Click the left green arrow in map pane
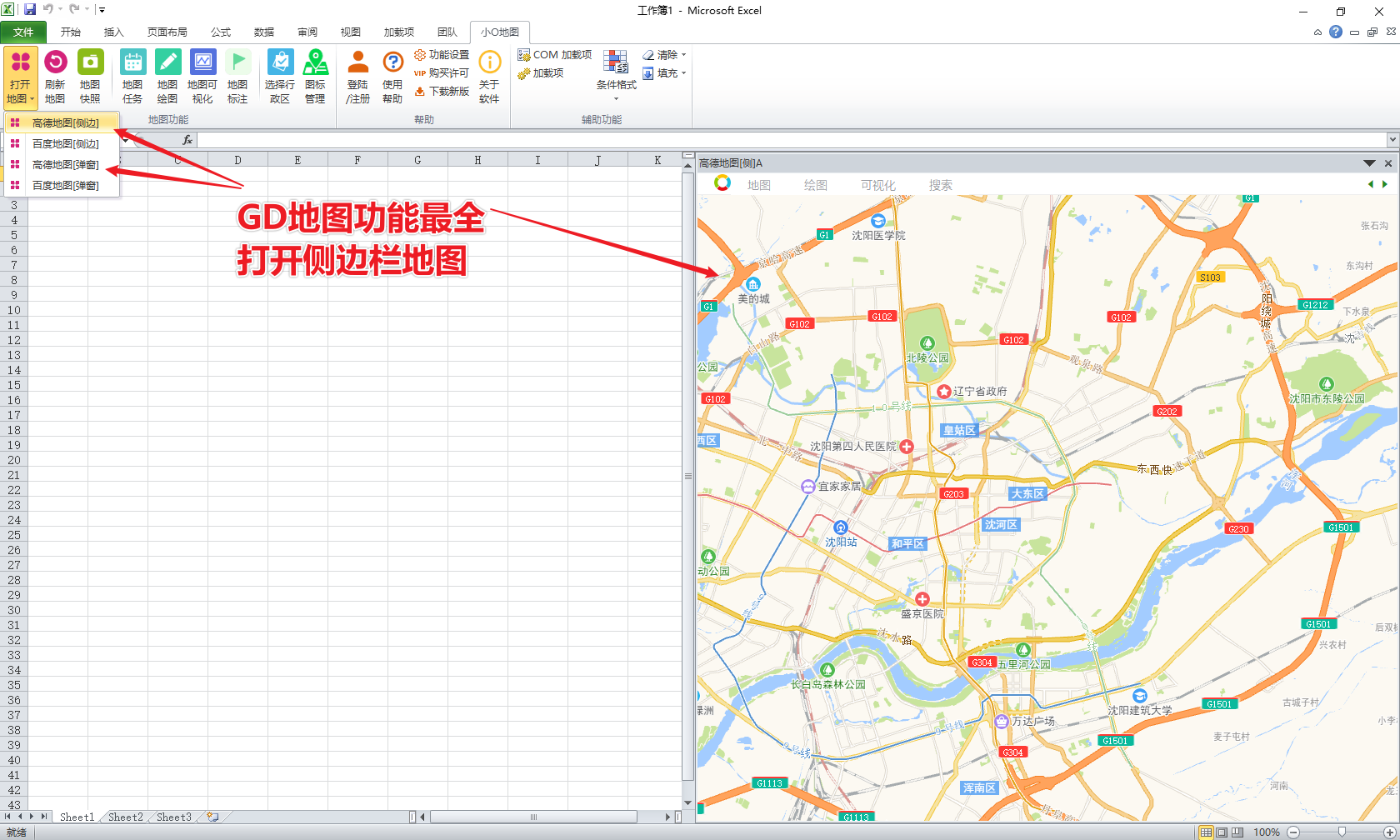The image size is (1400, 840). point(1371,184)
